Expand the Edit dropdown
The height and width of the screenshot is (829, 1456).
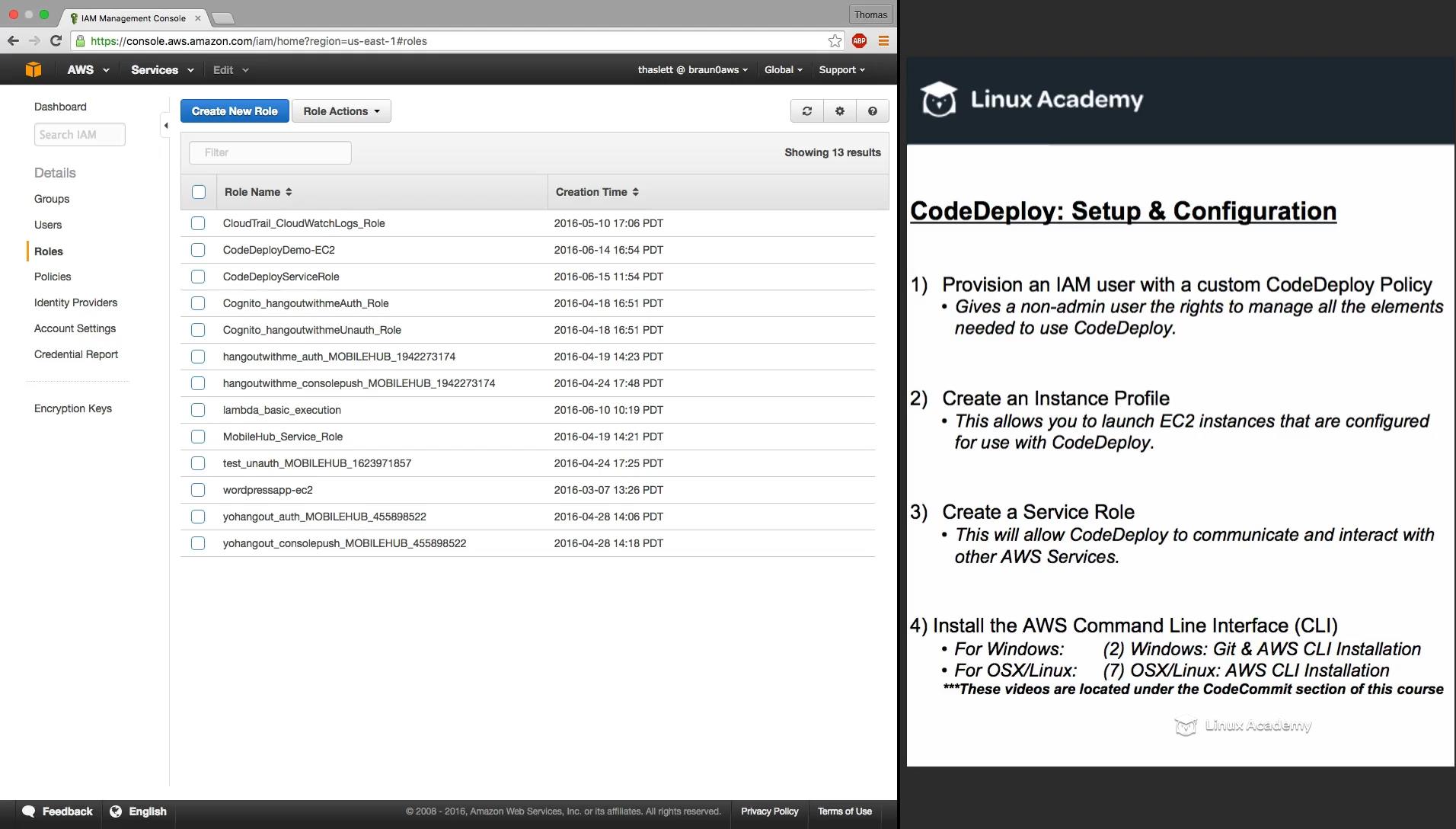(231, 69)
